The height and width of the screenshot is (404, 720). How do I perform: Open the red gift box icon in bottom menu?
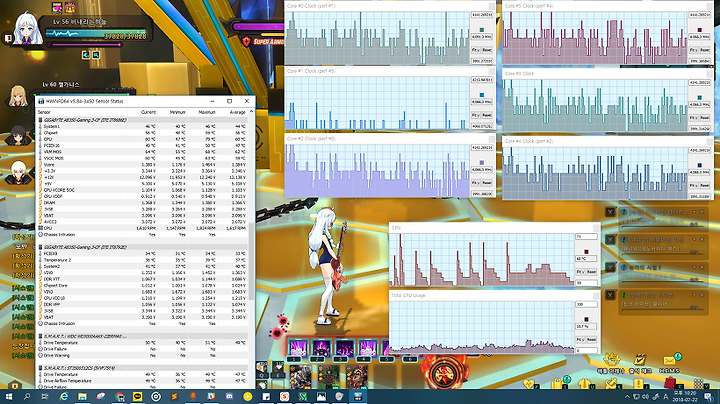coord(669,383)
